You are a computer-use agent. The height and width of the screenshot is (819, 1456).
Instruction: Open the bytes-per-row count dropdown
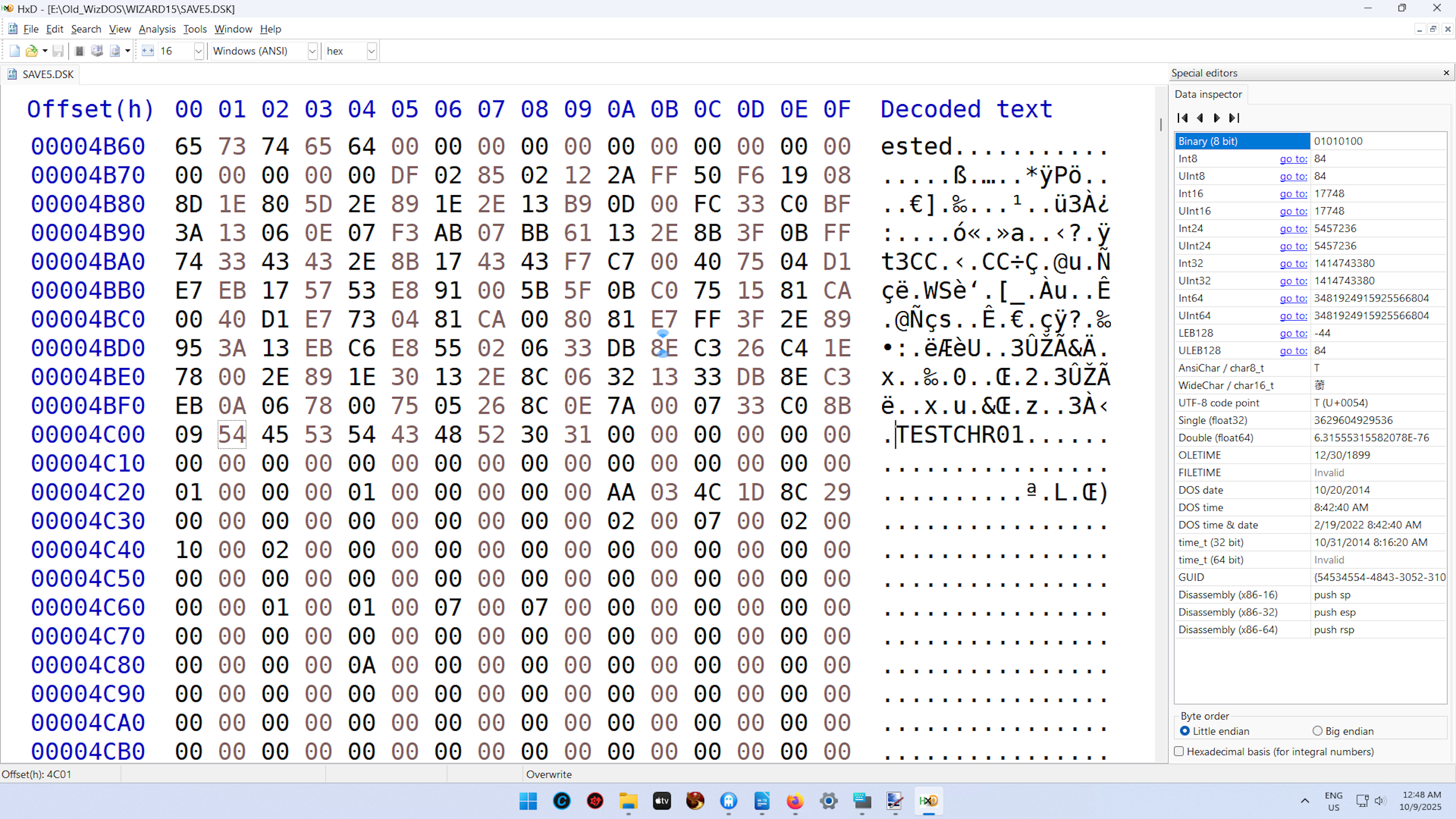click(198, 51)
